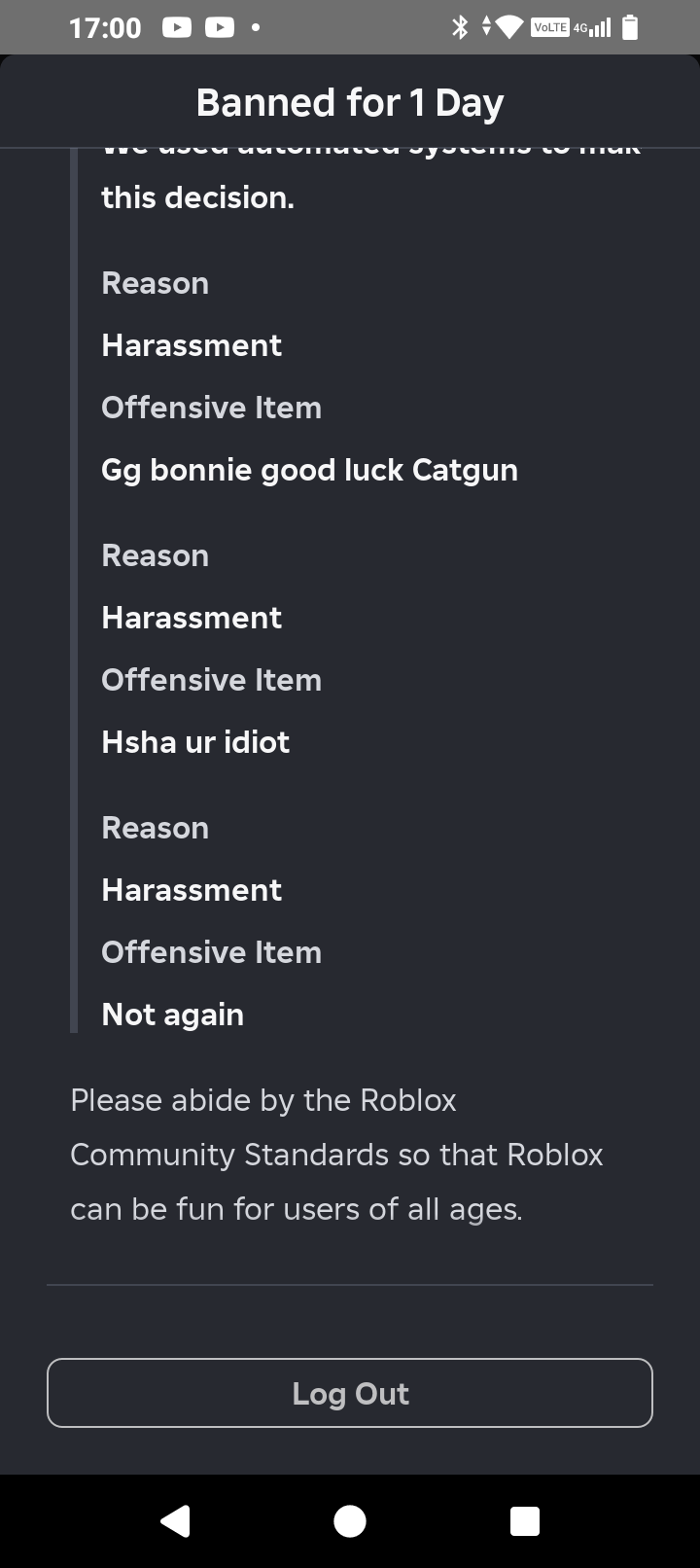Select the "Not again" offensive item text
700x1568 pixels.
point(173,1015)
